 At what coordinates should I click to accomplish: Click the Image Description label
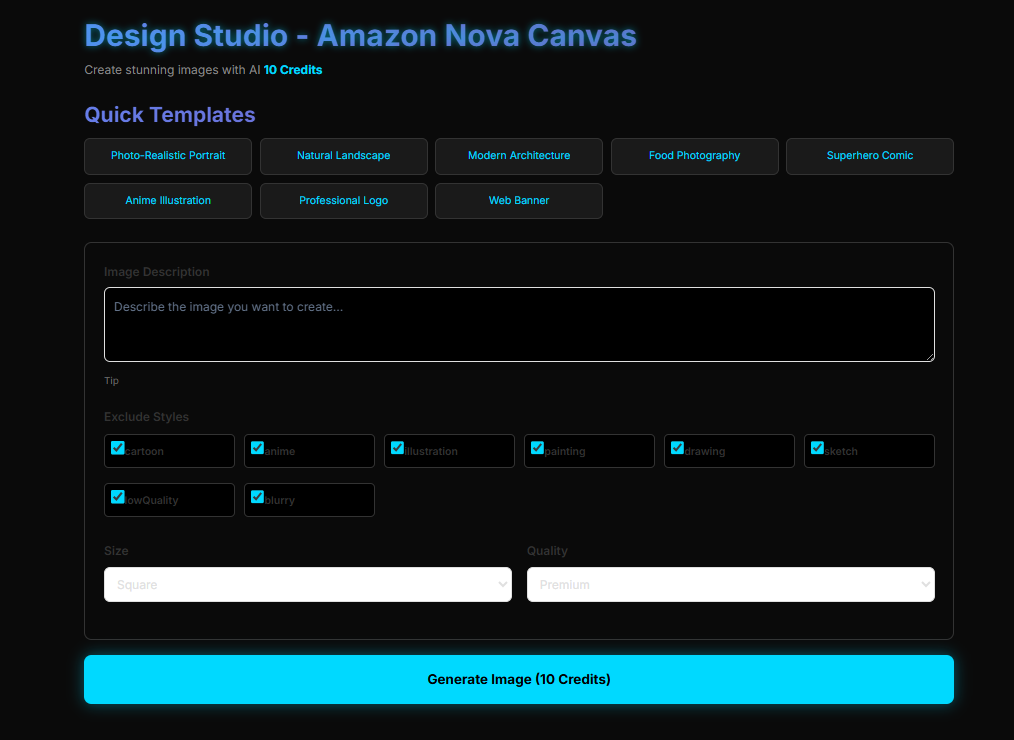[x=156, y=272]
